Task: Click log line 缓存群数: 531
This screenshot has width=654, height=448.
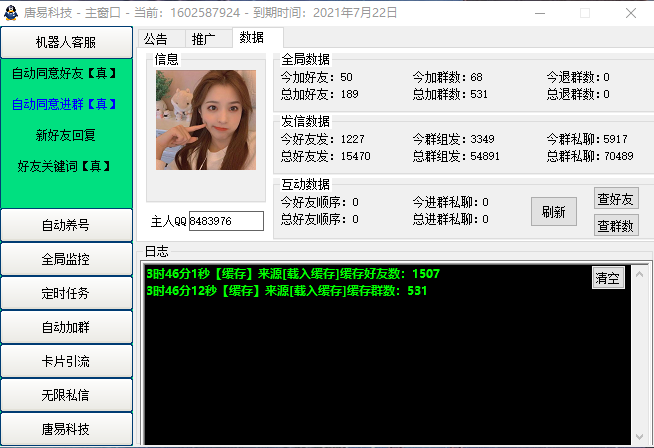Action: (x=287, y=291)
